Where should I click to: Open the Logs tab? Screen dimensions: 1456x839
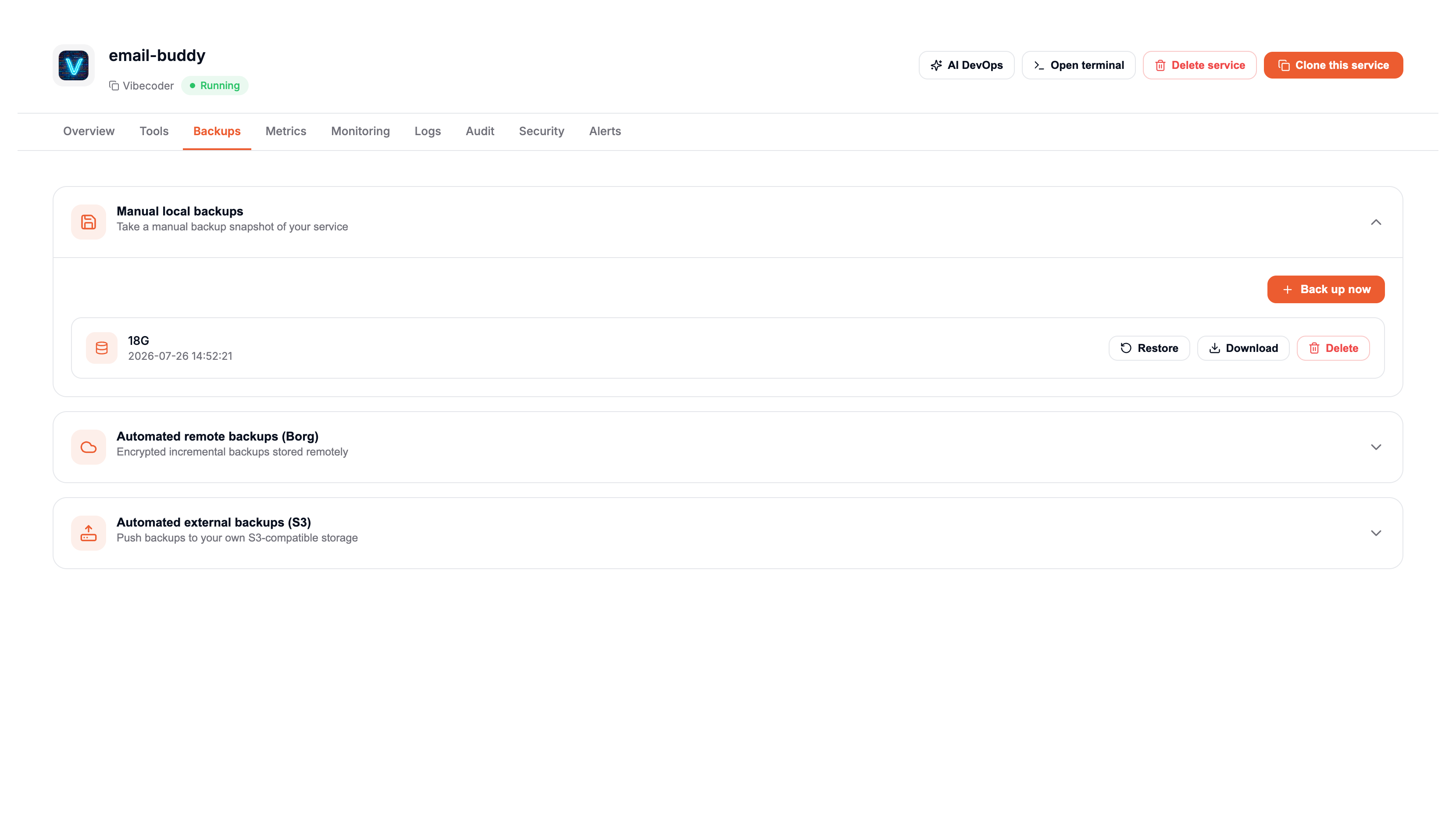point(427,131)
